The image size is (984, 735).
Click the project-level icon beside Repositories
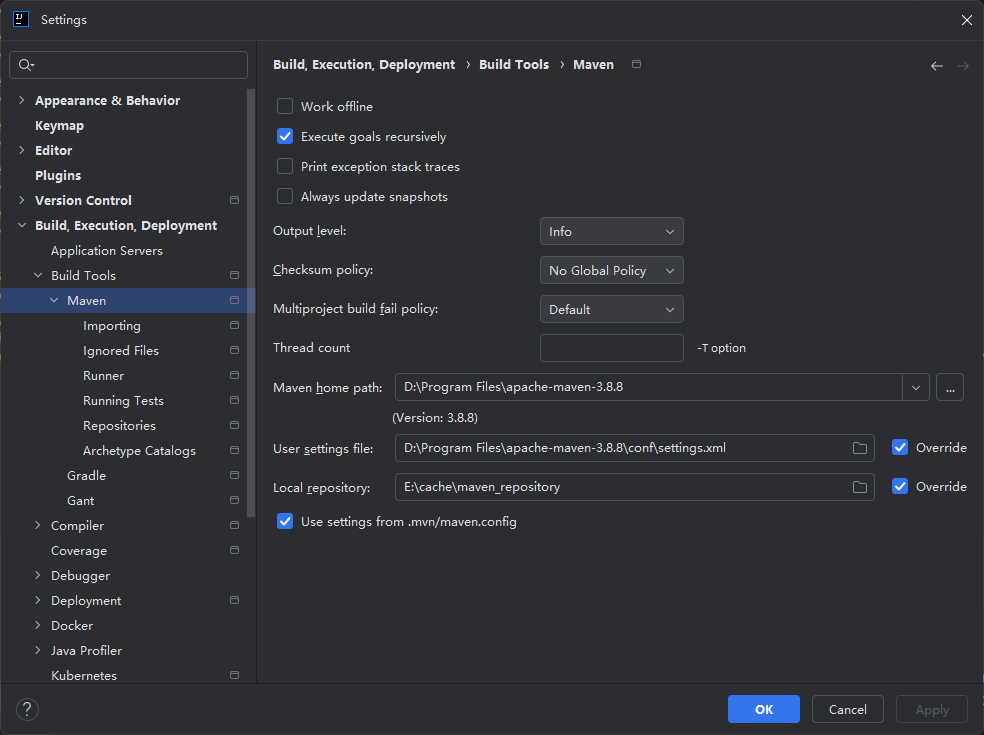234,425
